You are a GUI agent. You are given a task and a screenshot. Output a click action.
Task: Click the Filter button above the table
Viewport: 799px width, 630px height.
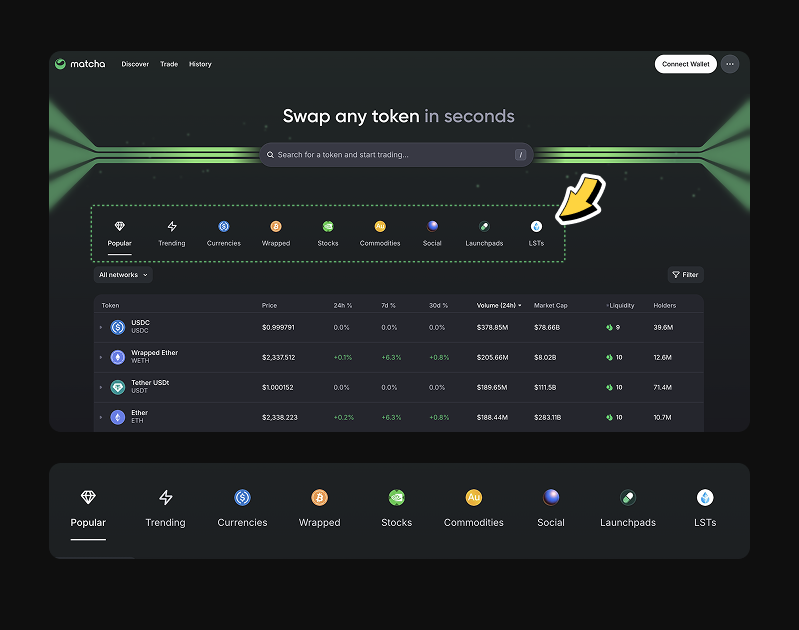click(x=685, y=275)
